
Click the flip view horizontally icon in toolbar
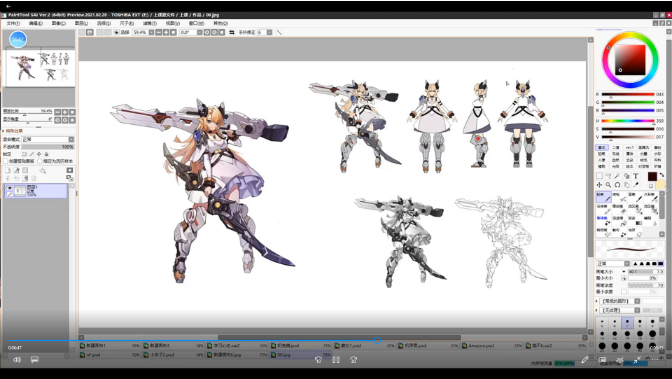pyautogui.click(x=232, y=32)
